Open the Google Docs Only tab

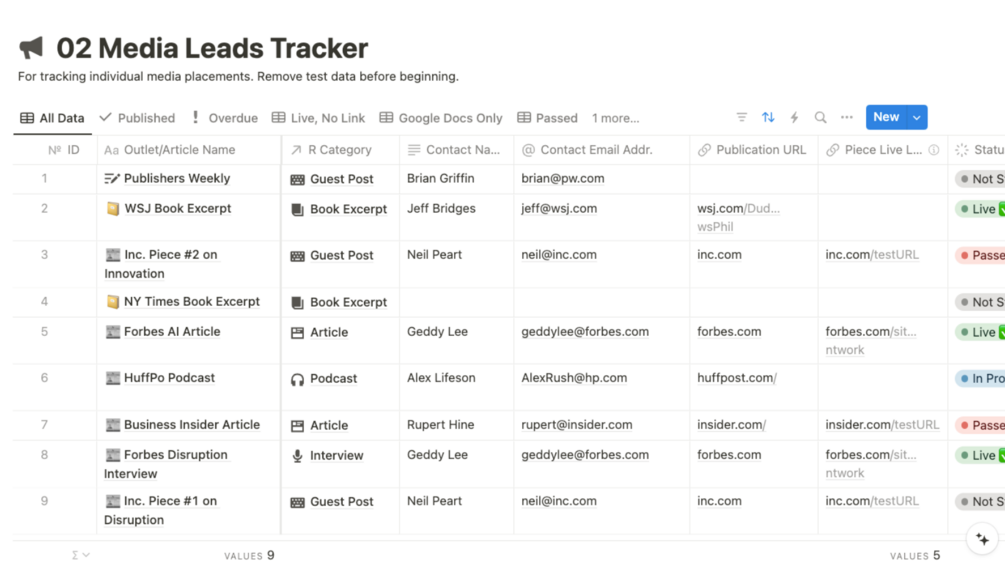(x=441, y=118)
